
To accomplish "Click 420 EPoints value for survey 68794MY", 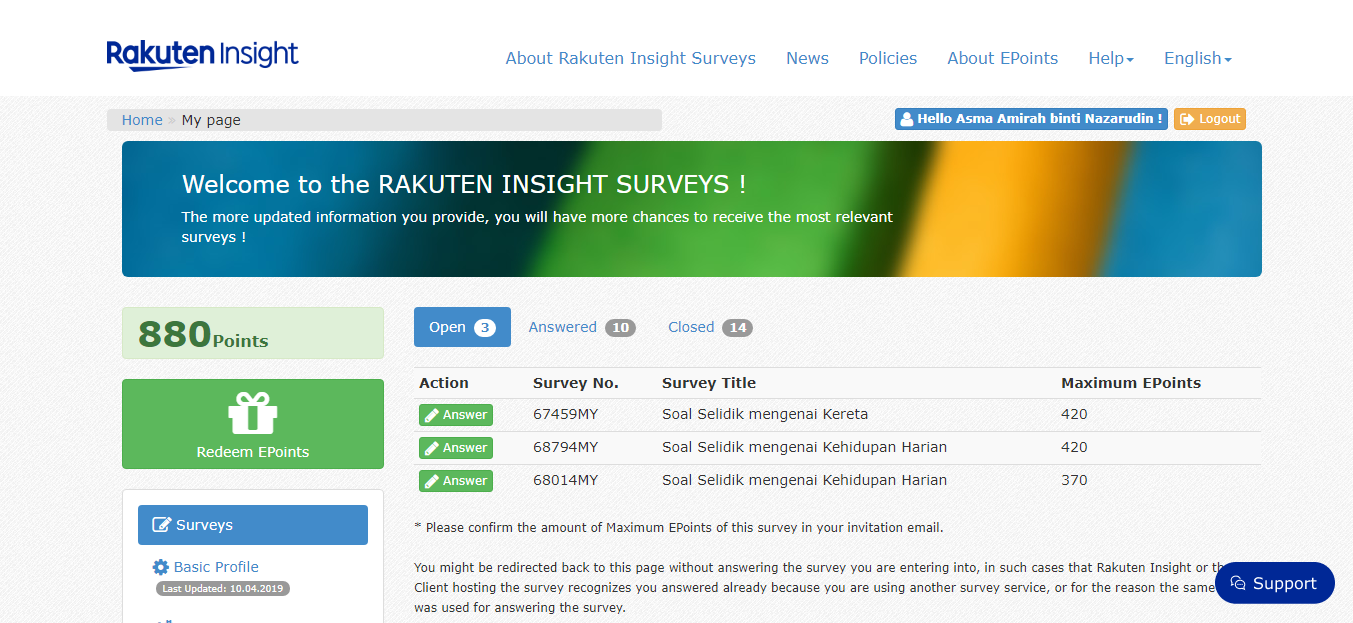I will 1074,447.
